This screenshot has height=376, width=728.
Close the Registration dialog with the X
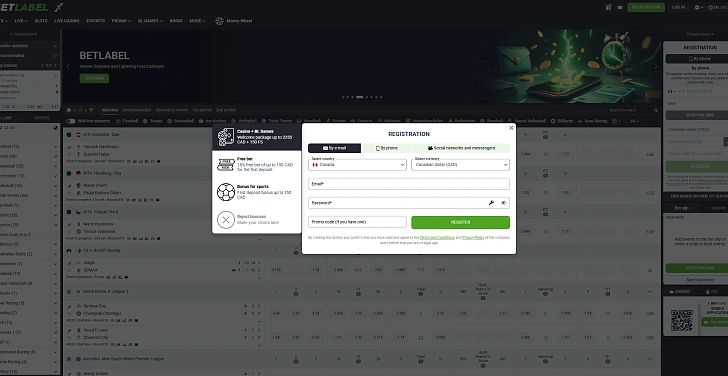[x=511, y=128]
